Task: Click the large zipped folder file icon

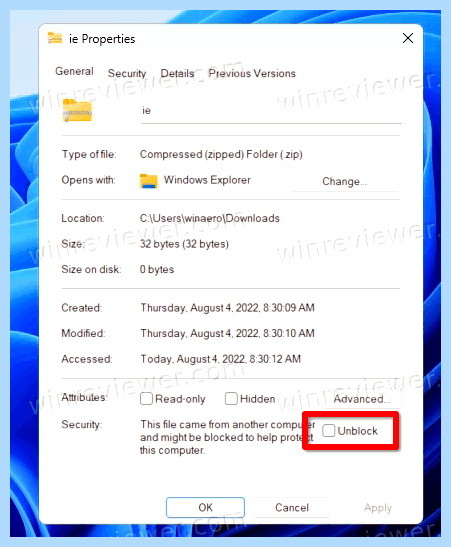Action: coord(77,111)
